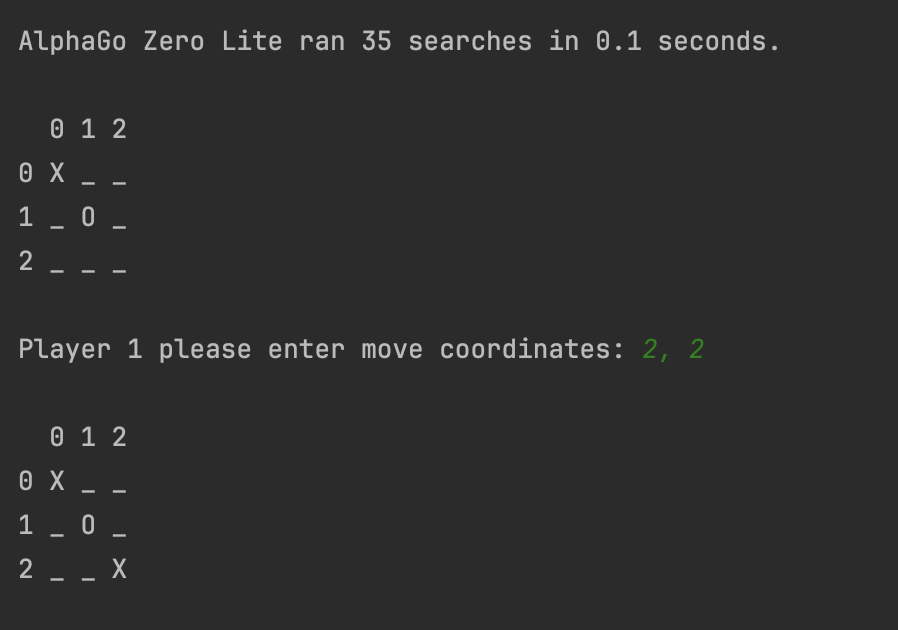Click the "0.1 seconds" text
898x630 pixels.
(x=686, y=42)
